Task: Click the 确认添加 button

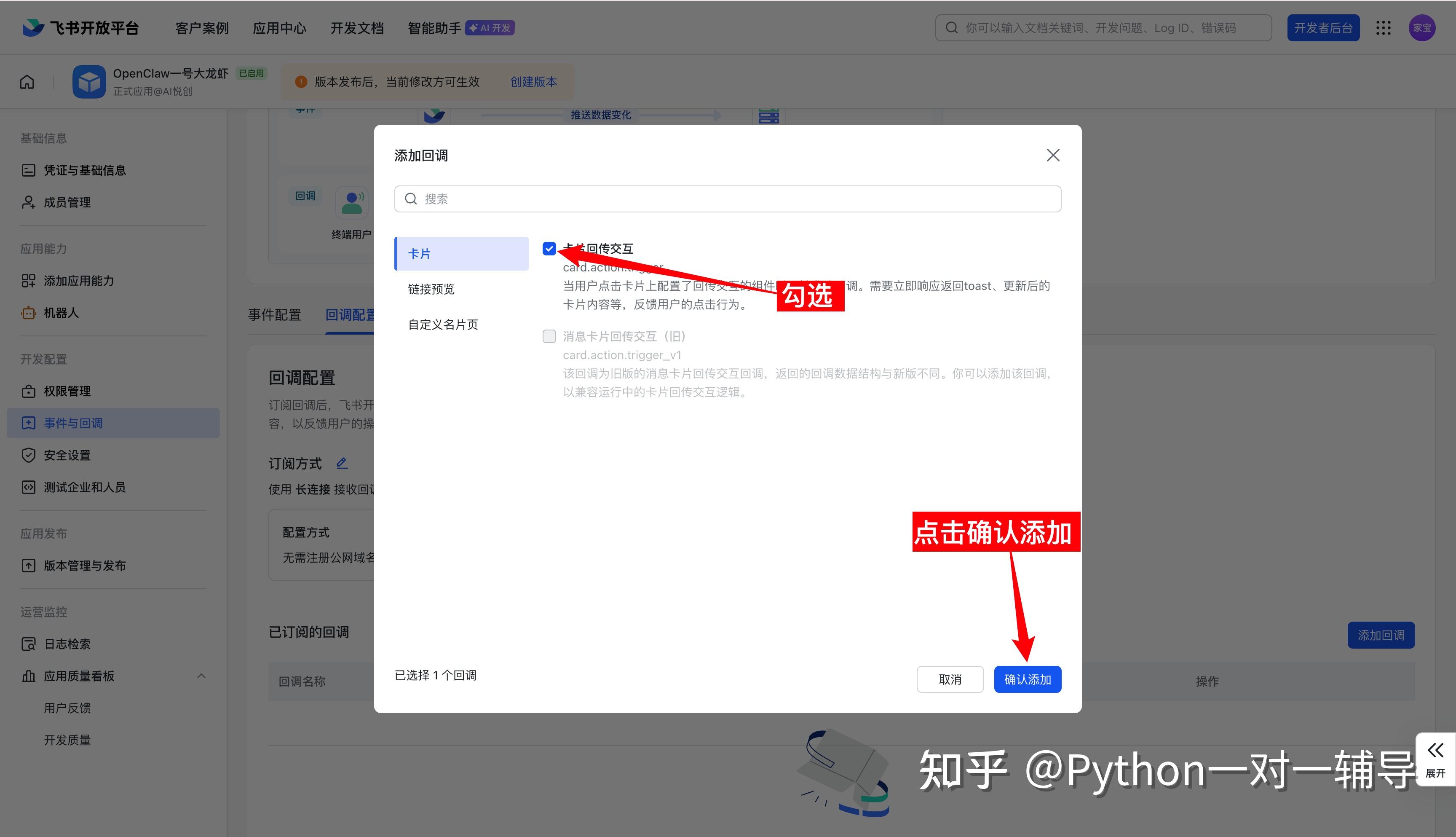Action: coord(1028,679)
